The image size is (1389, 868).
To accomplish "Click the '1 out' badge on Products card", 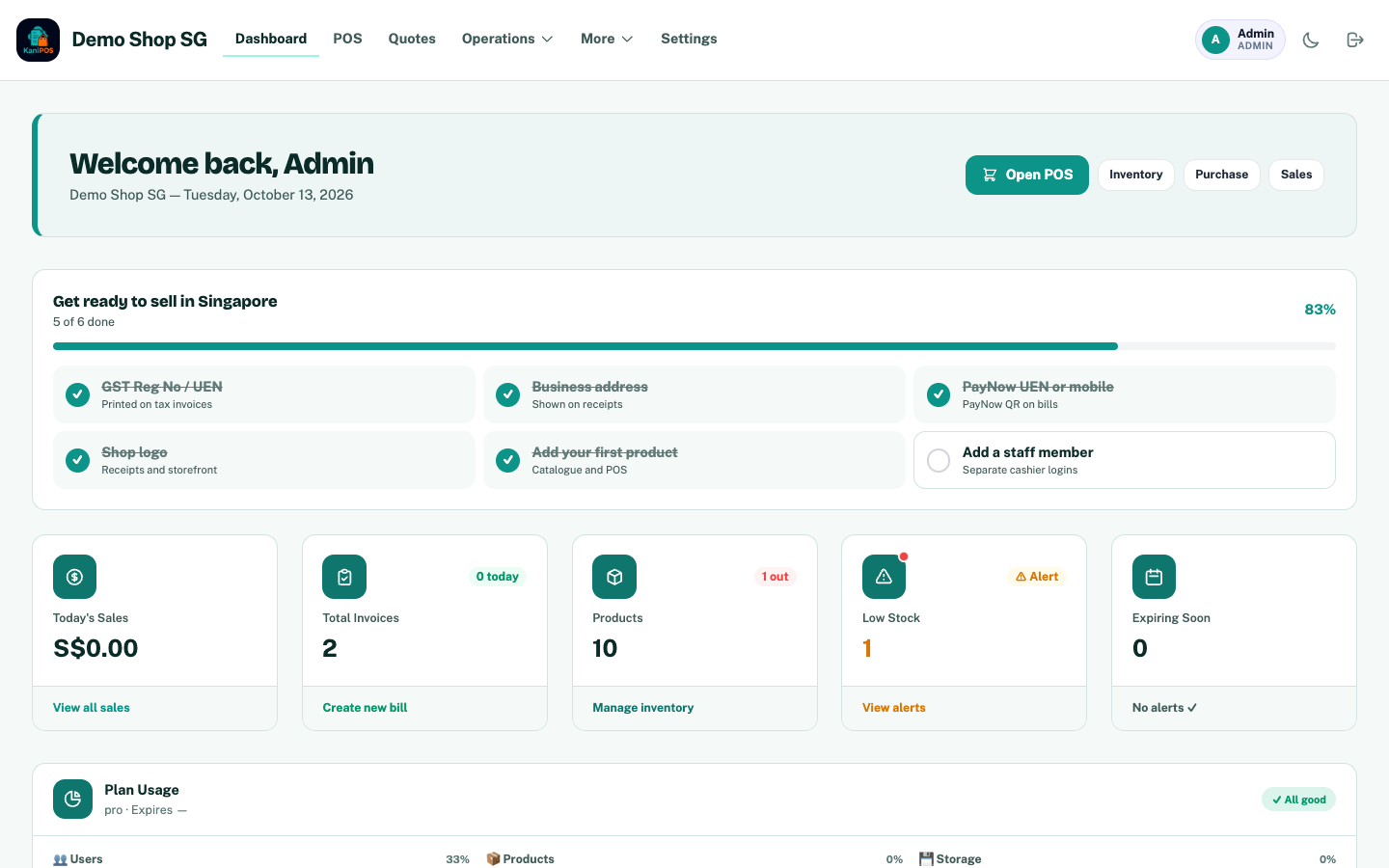I will point(776,577).
